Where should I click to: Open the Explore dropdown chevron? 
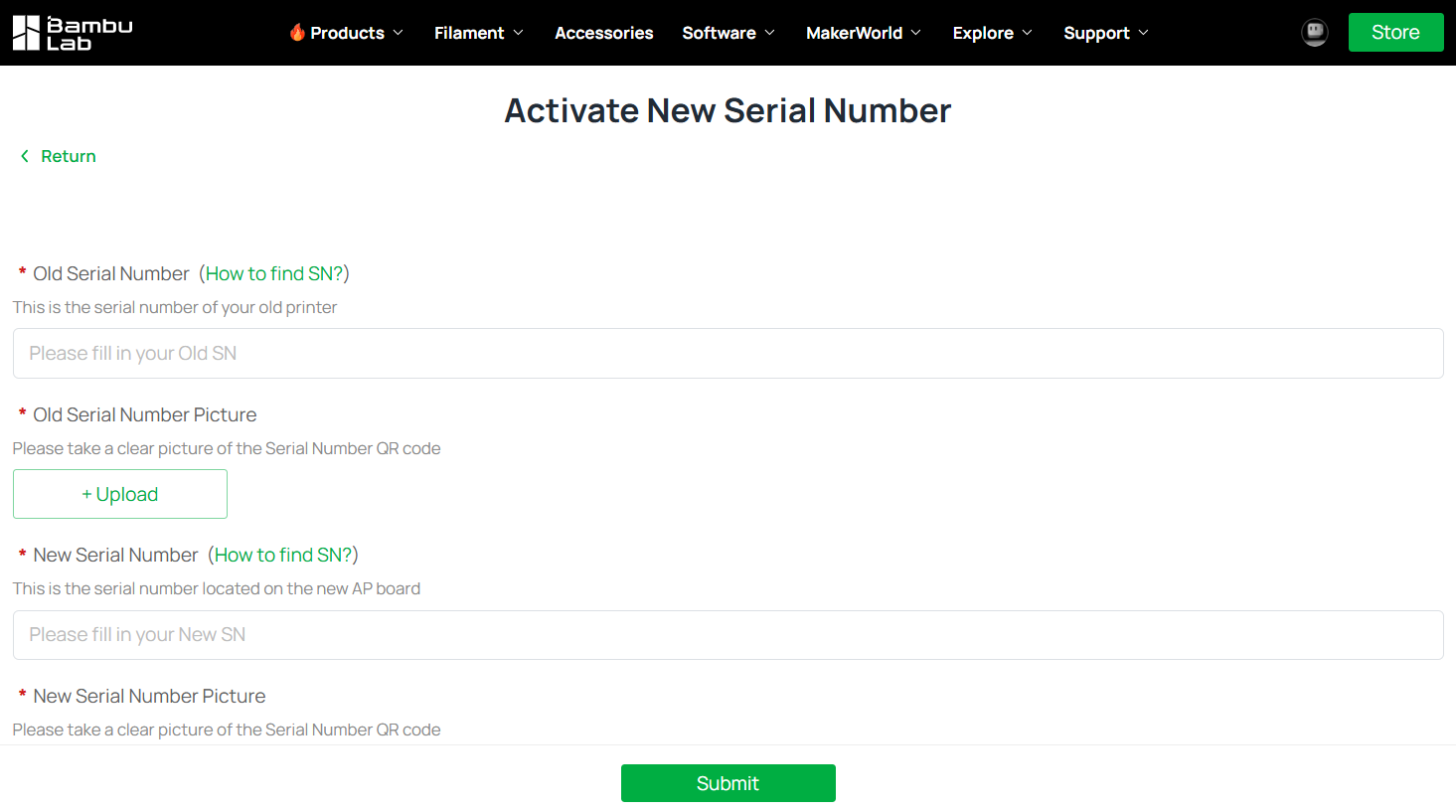pos(1028,33)
